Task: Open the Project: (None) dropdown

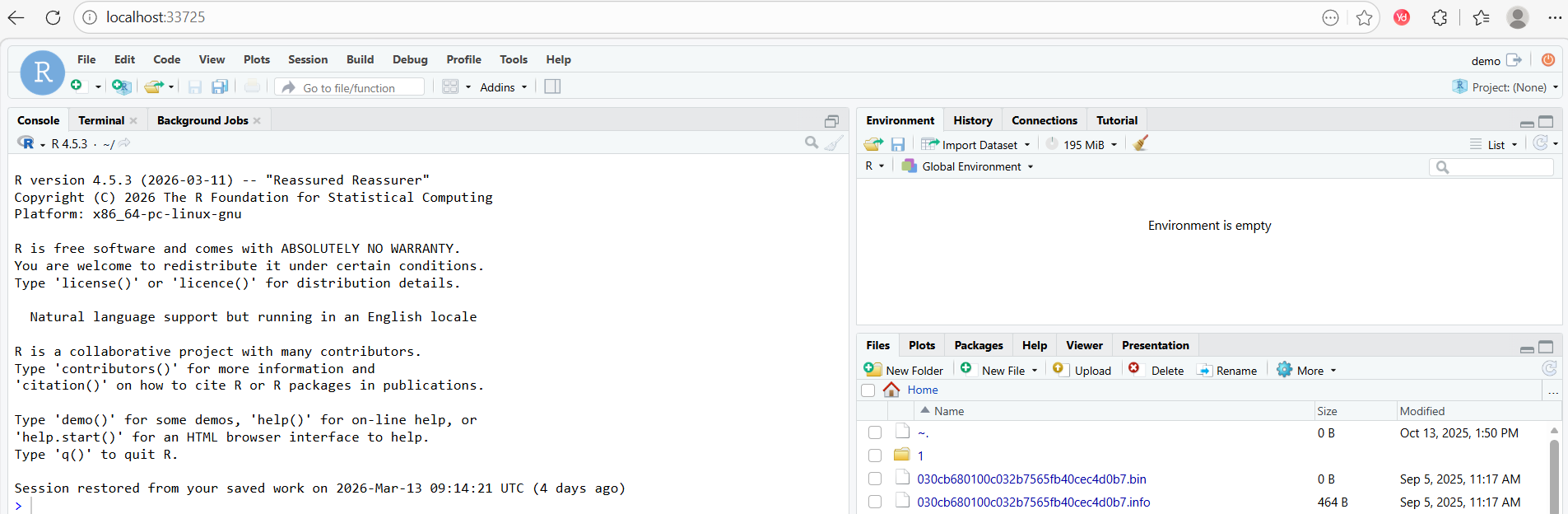Action: tap(1505, 87)
